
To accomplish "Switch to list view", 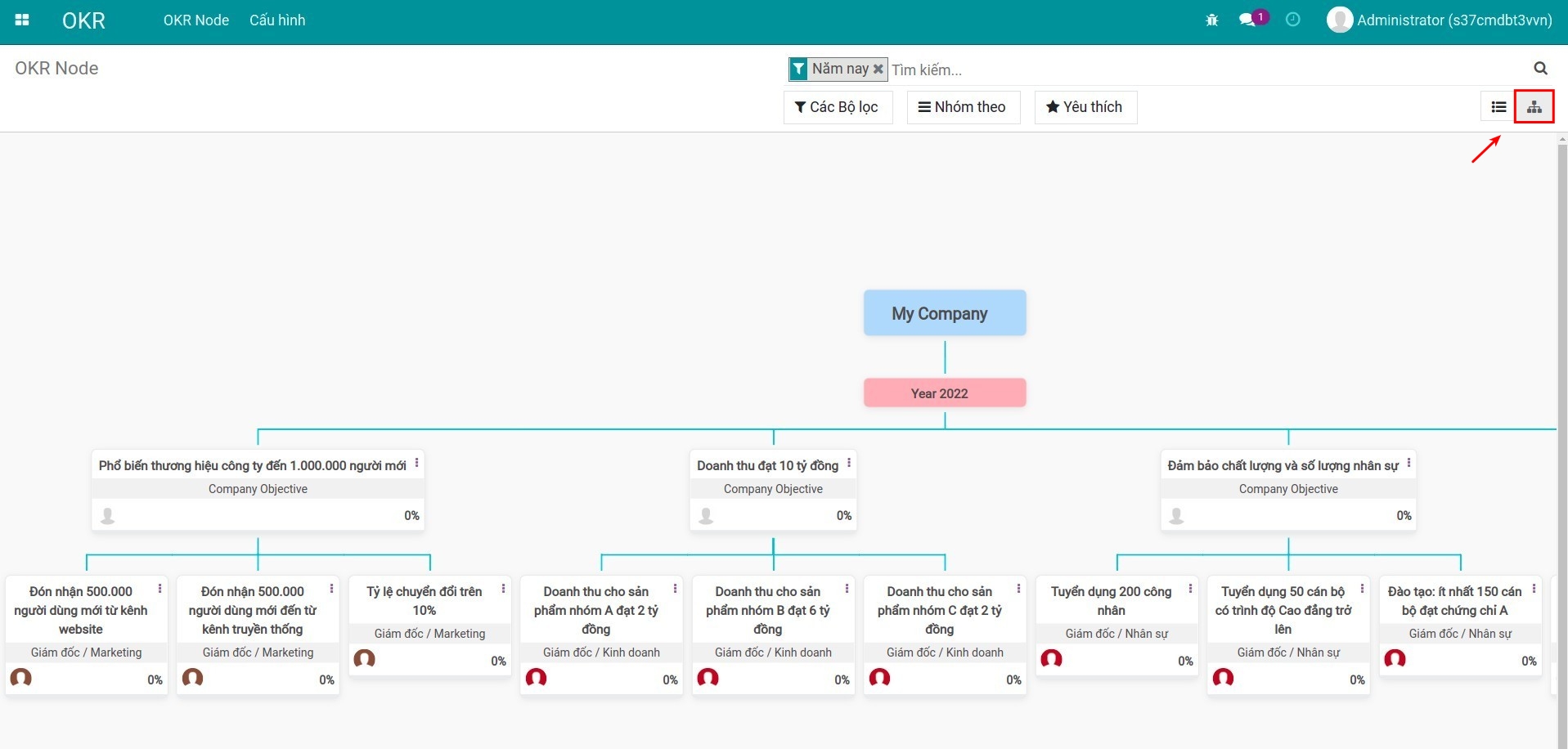I will [x=1498, y=107].
